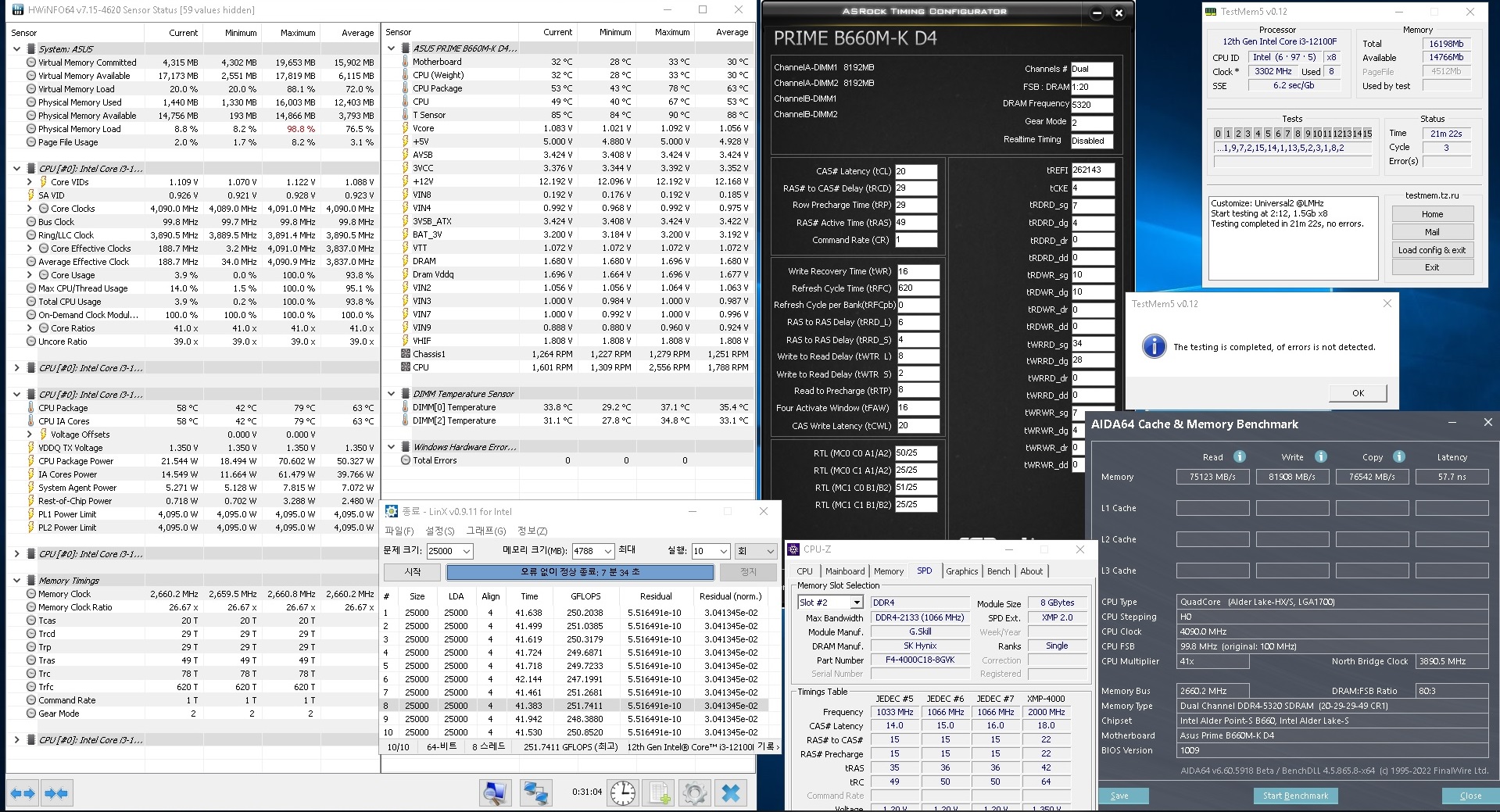The image size is (1500, 812).
Task: Switch to the Graphics tab in CPU-Z
Action: (x=961, y=571)
